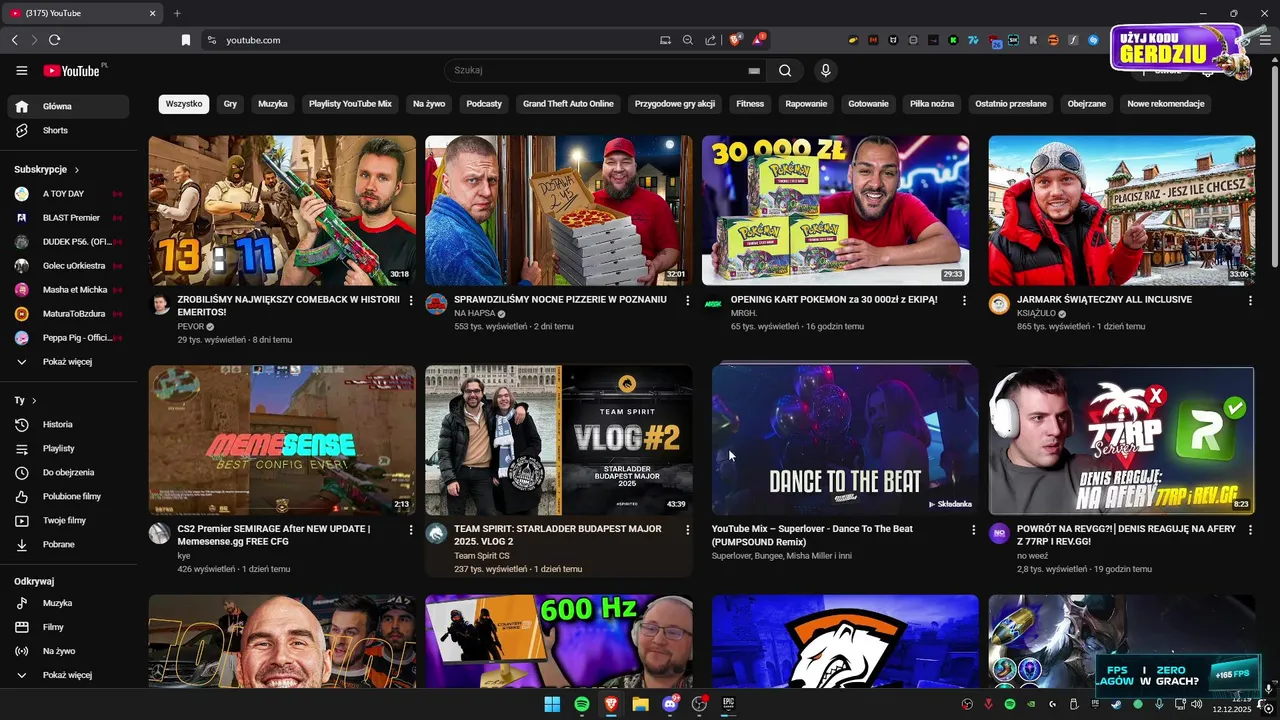
Task: Open three-dot menu for Dance To The Beat mix
Action: [974, 530]
